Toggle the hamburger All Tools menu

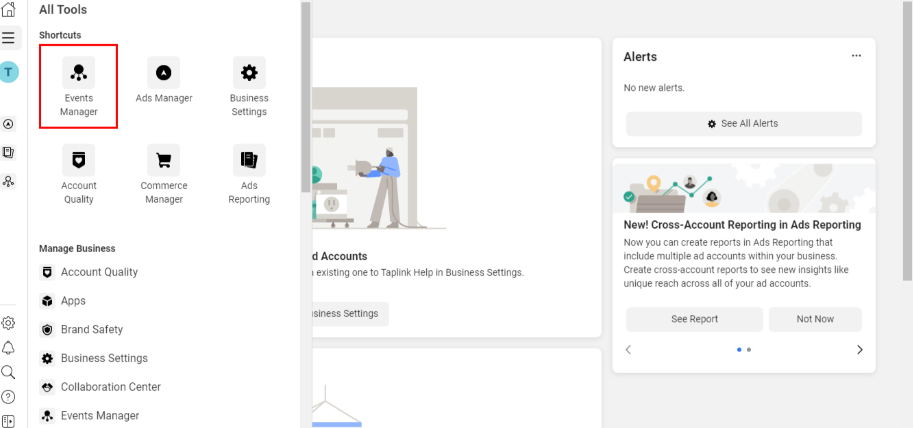coord(9,38)
